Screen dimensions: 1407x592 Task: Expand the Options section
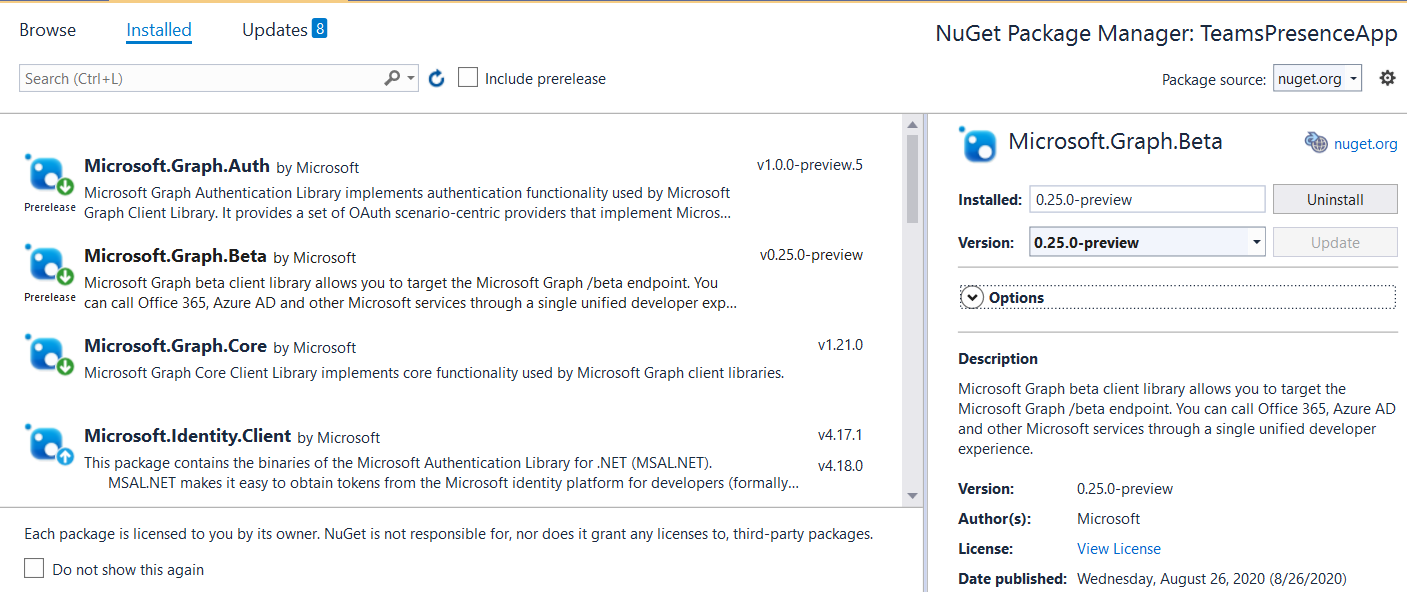tap(972, 298)
